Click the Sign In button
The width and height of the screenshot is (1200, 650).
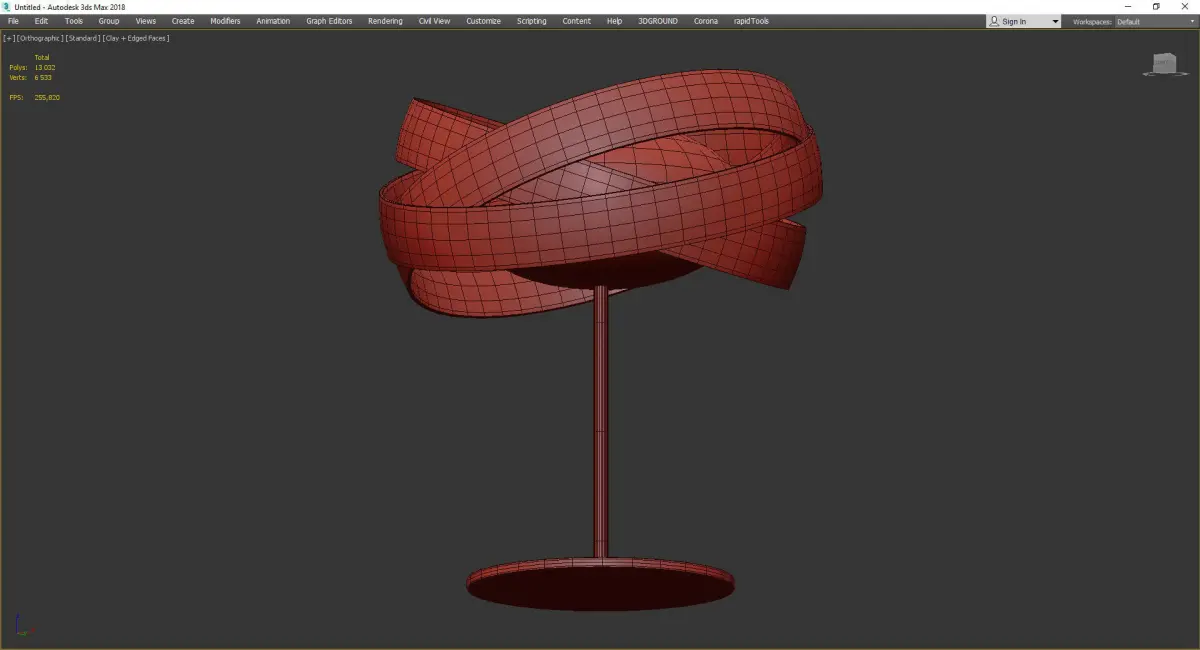(1015, 21)
